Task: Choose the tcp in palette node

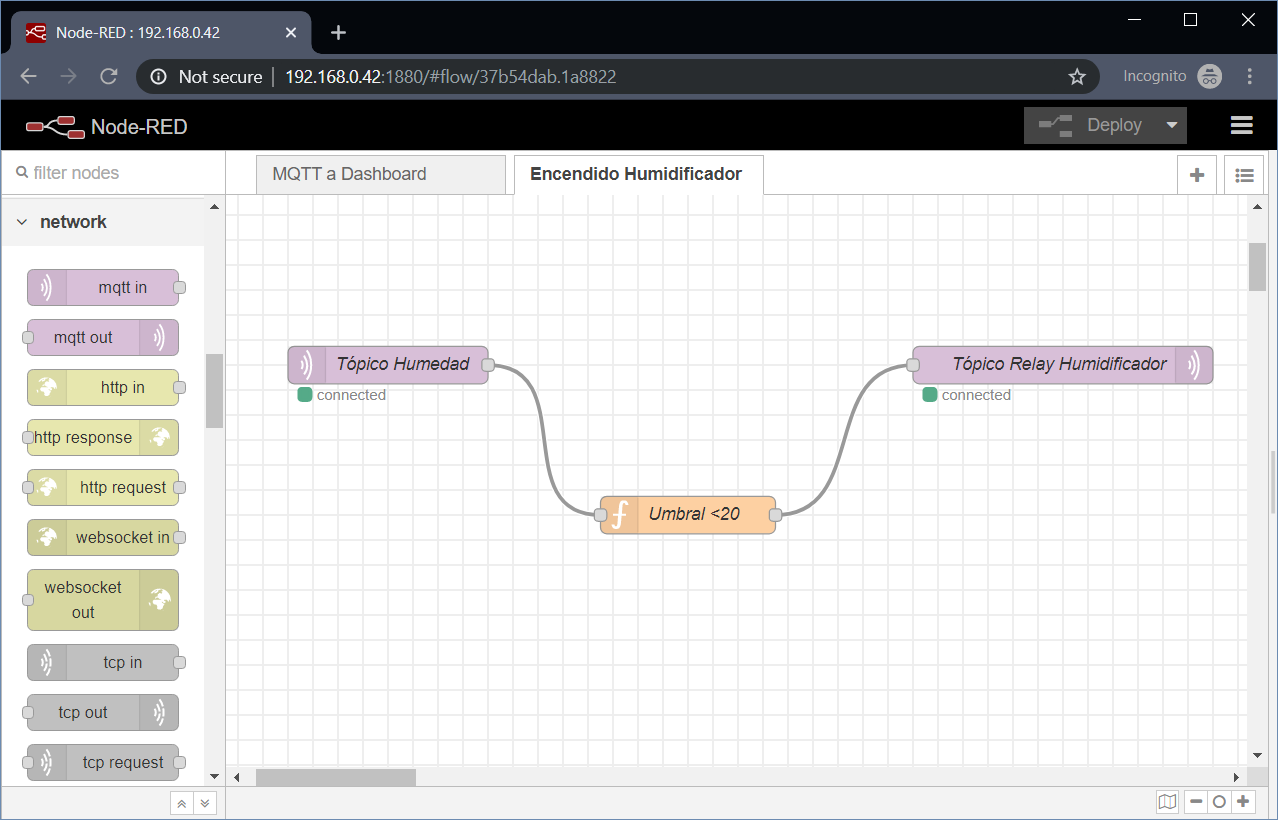Action: (x=103, y=662)
